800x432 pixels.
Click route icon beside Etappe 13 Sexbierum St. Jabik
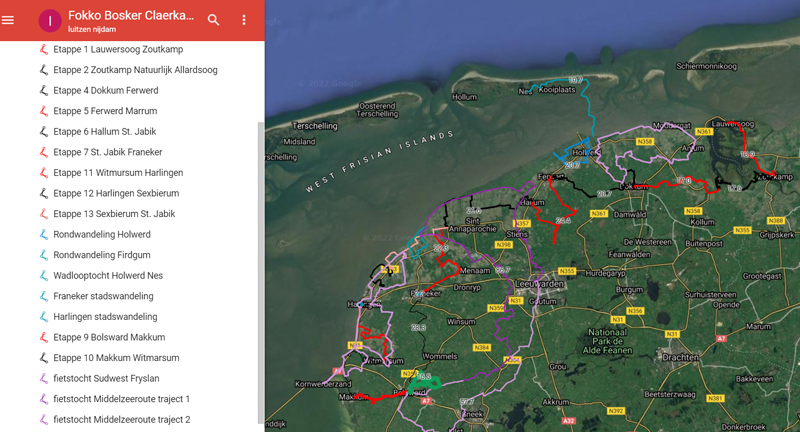(x=44, y=214)
